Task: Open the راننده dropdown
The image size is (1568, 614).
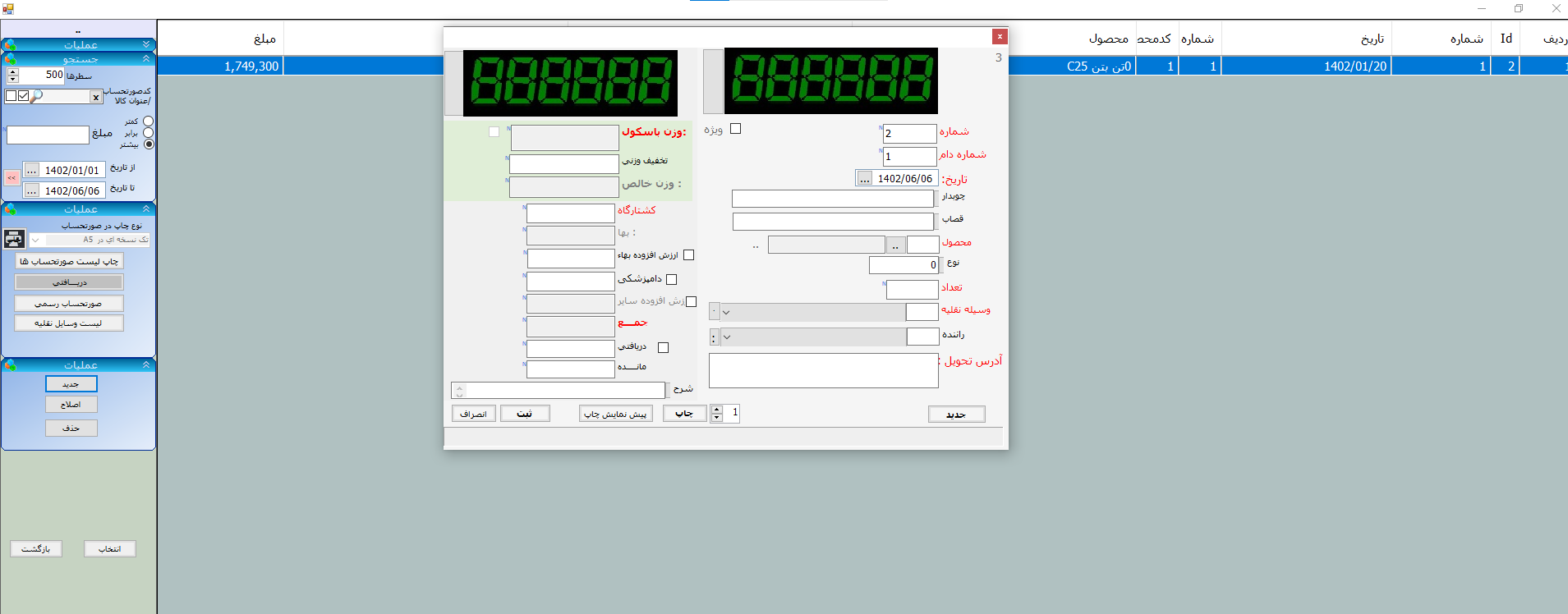Action: coord(726,337)
